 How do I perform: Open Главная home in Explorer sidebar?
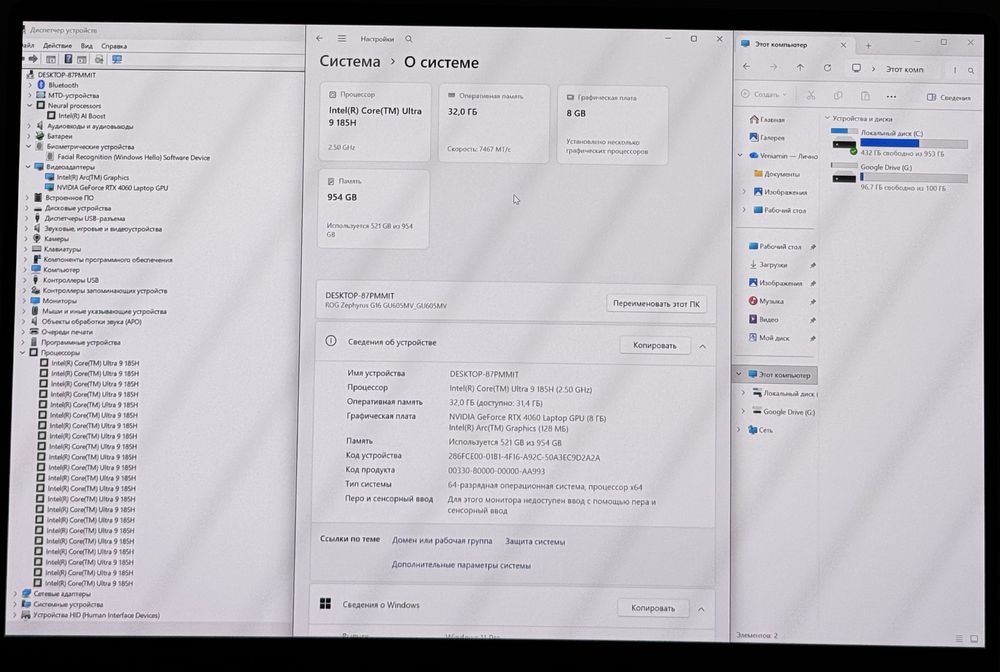click(767, 119)
